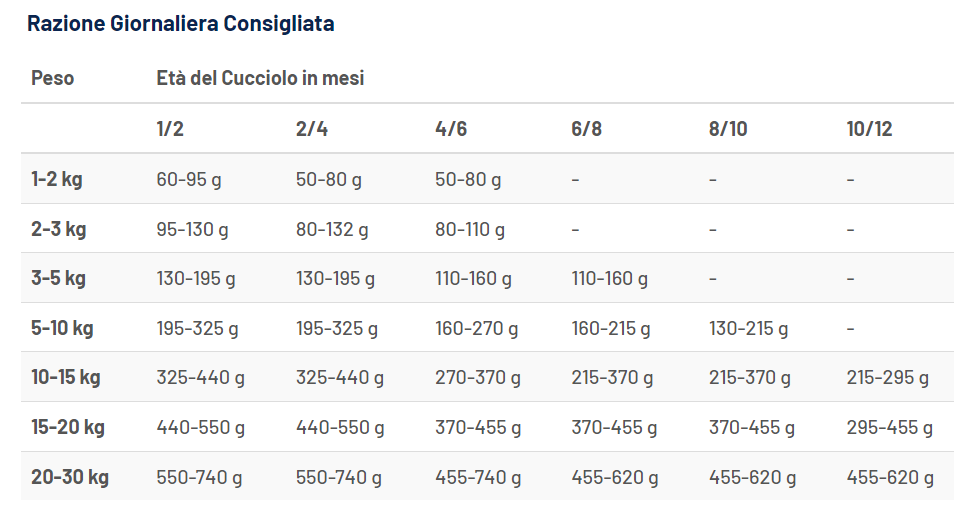The height and width of the screenshot is (506, 954).
Task: Click the "60-95 g" ration cell
Action: pos(189,180)
